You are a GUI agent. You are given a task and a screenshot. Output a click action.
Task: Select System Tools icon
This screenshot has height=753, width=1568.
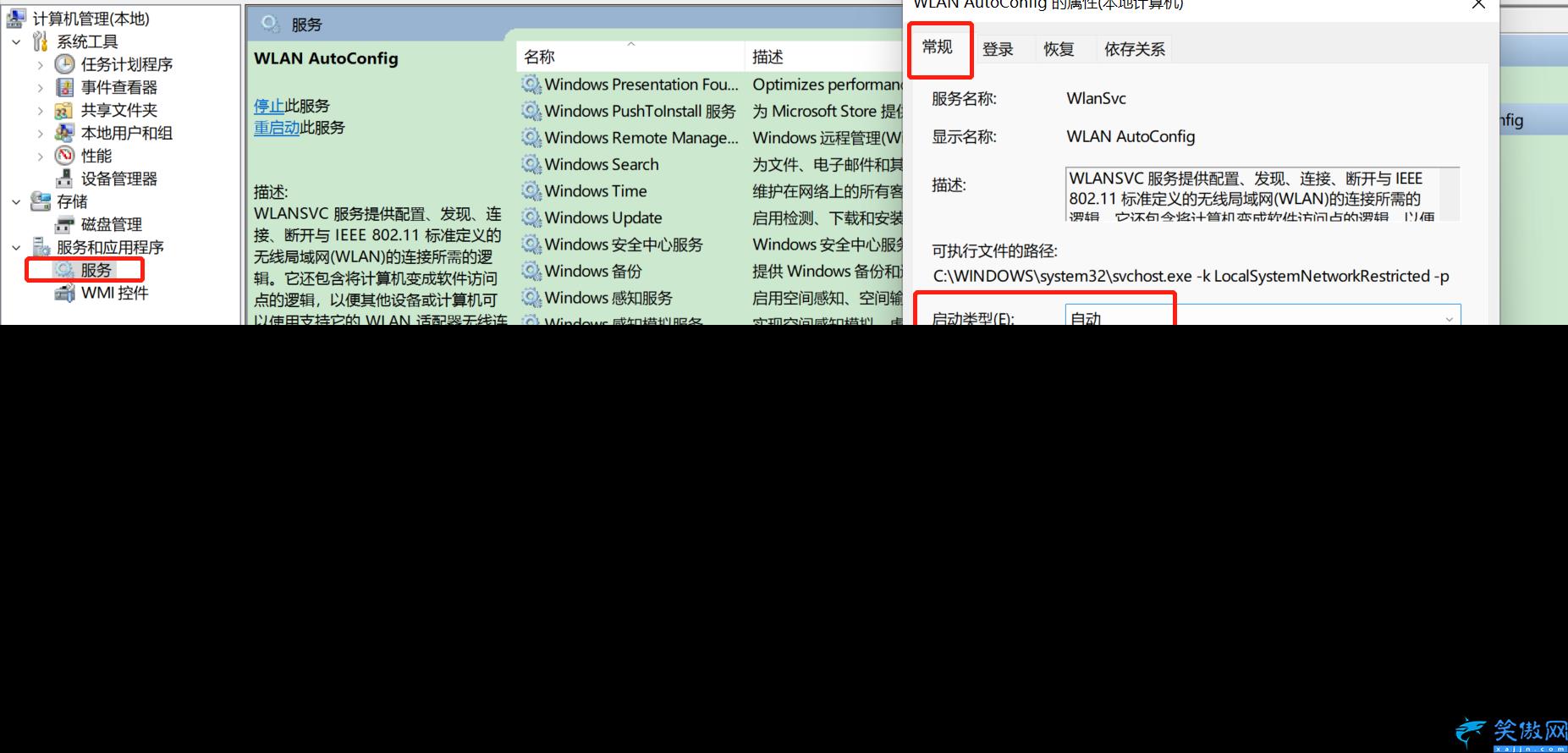click(x=40, y=41)
